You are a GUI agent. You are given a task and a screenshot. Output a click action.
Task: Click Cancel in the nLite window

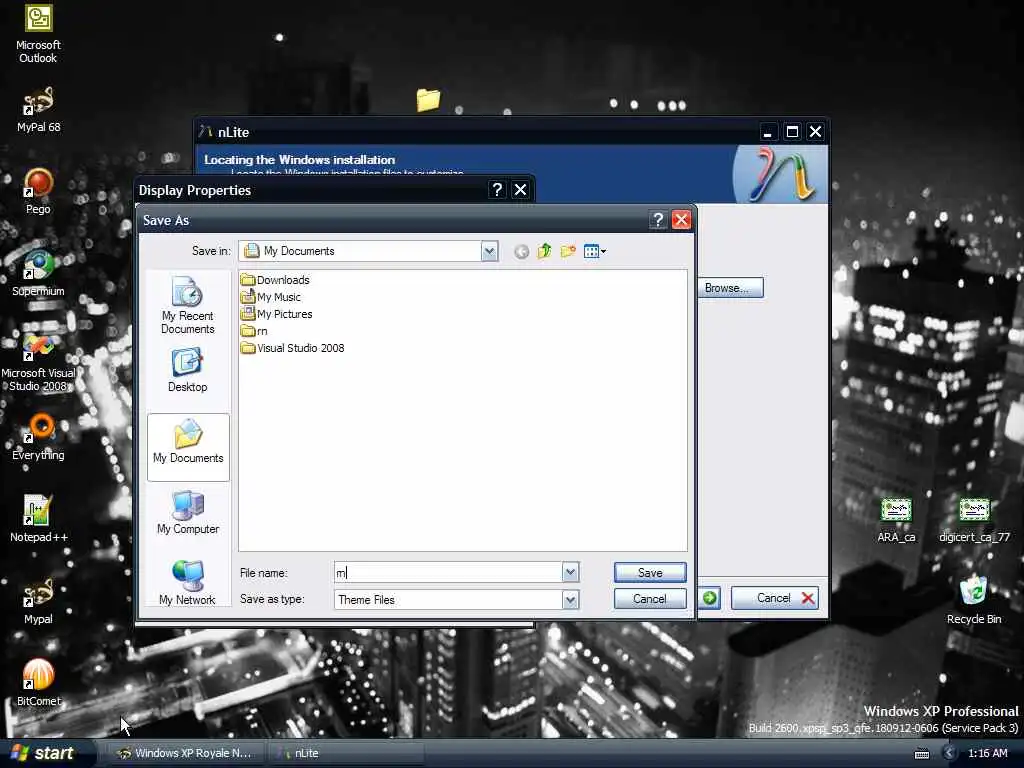tap(775, 598)
